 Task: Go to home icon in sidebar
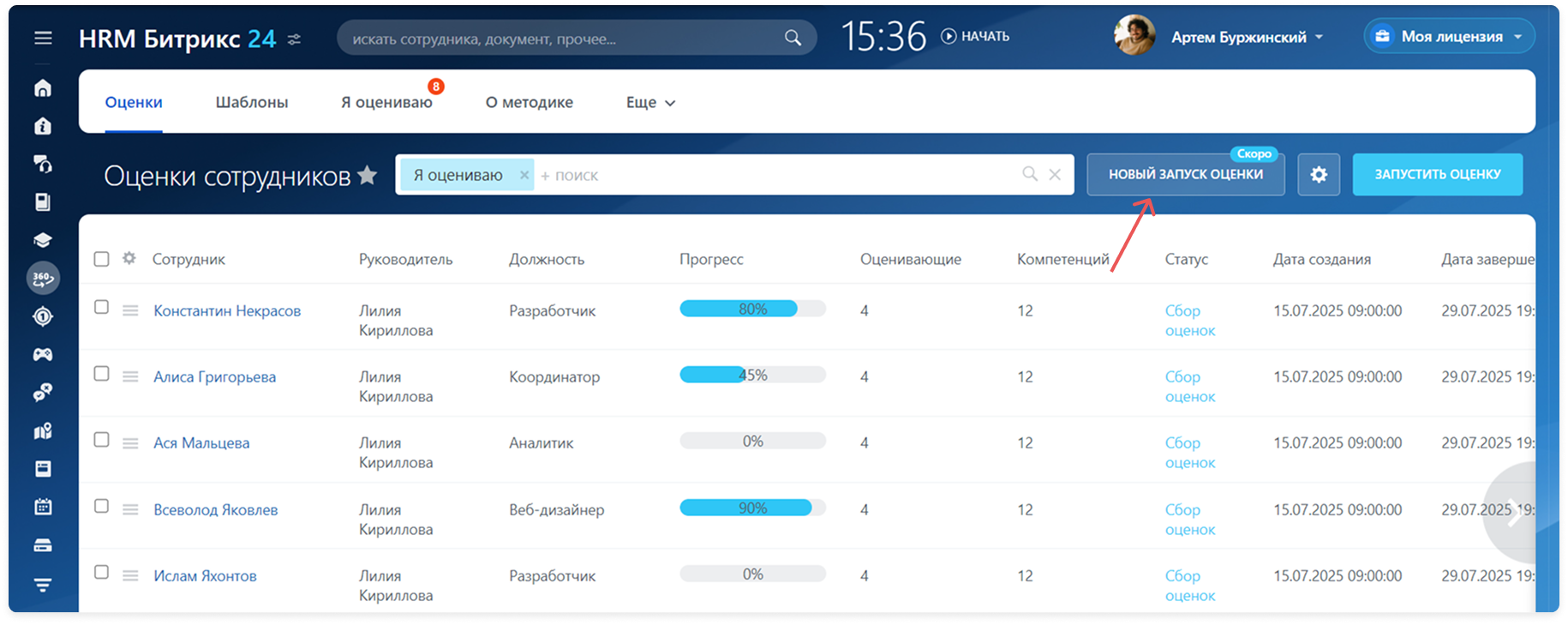click(x=43, y=88)
